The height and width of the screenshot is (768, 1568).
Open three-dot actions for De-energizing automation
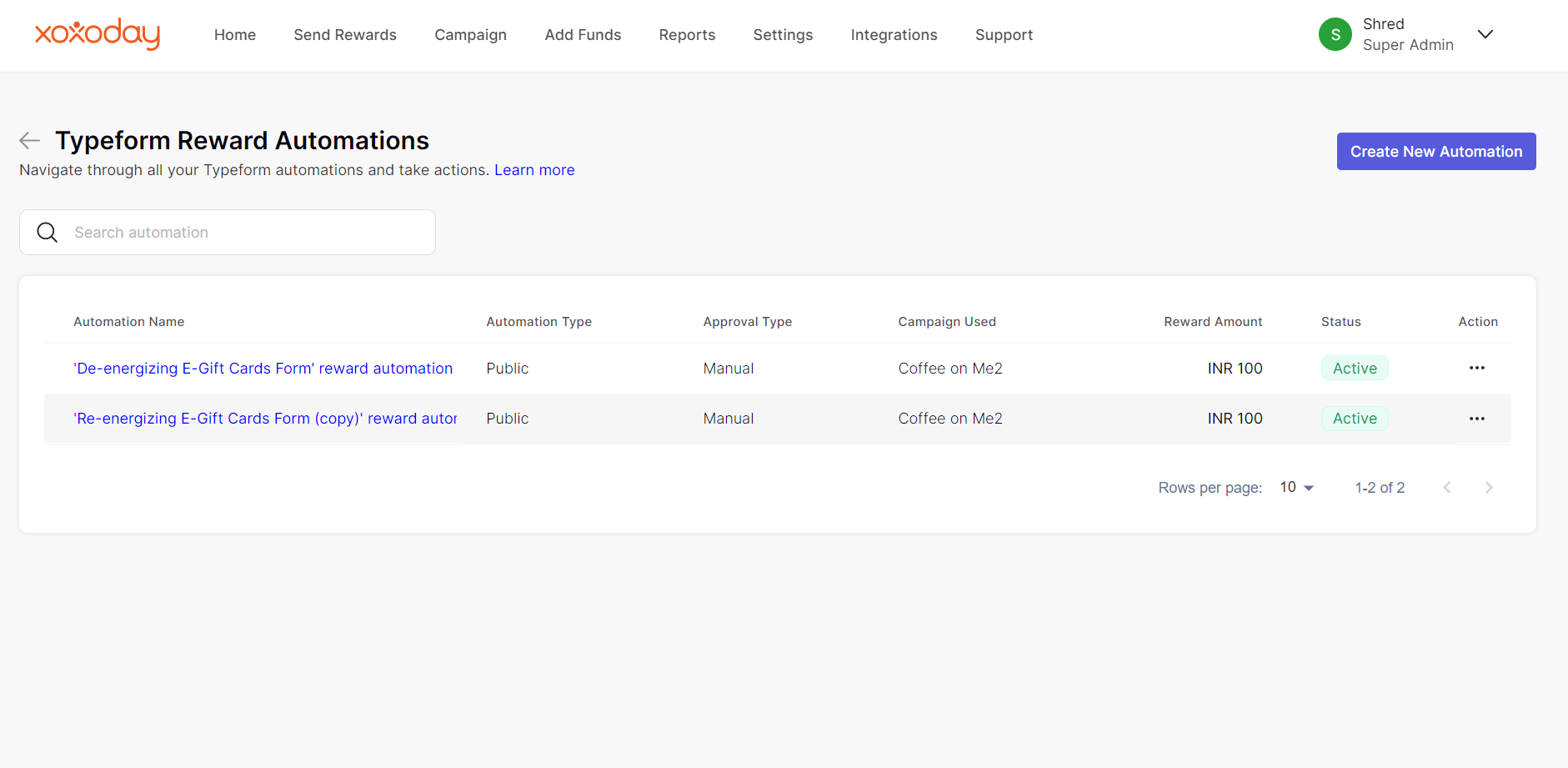(x=1476, y=368)
